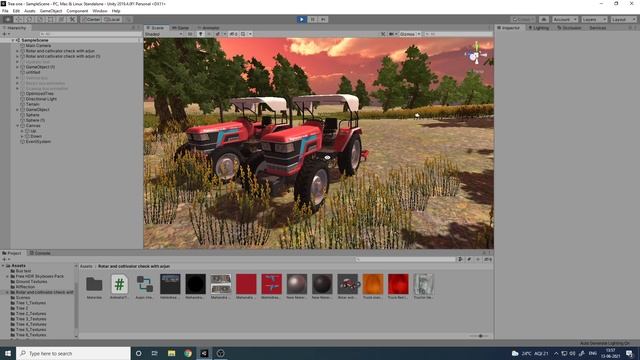Screen dimensions: 640x360
Task: Select the Move tool
Action: [x=19, y=19]
